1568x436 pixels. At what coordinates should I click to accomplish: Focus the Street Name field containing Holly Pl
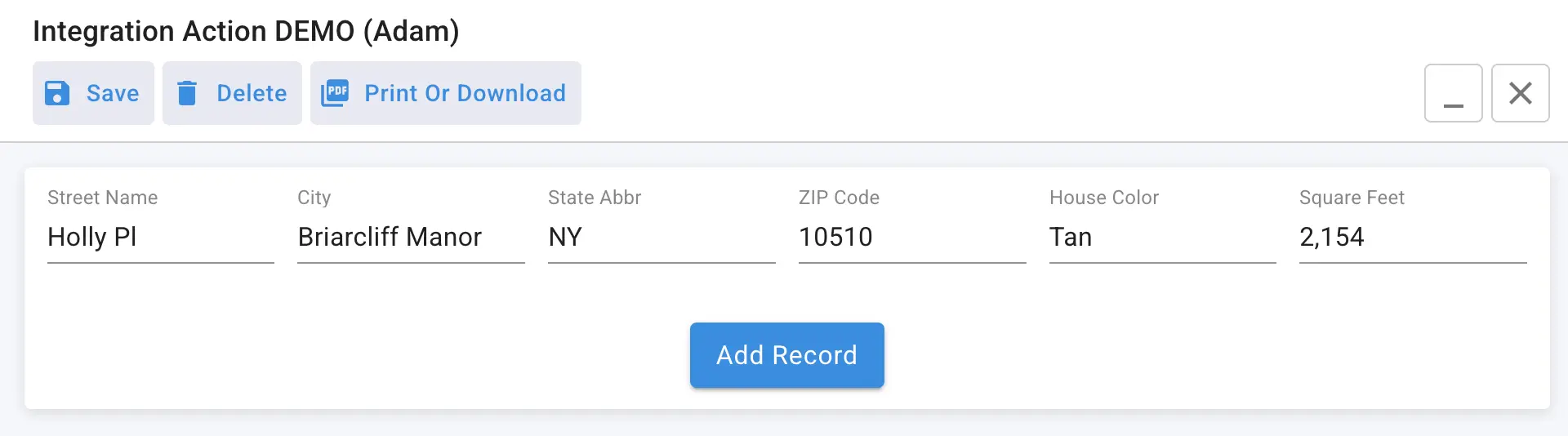point(160,238)
